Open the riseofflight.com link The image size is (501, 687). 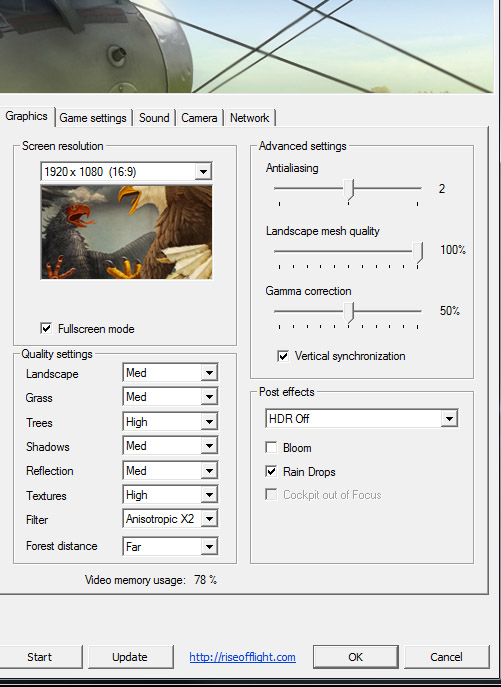[242, 657]
